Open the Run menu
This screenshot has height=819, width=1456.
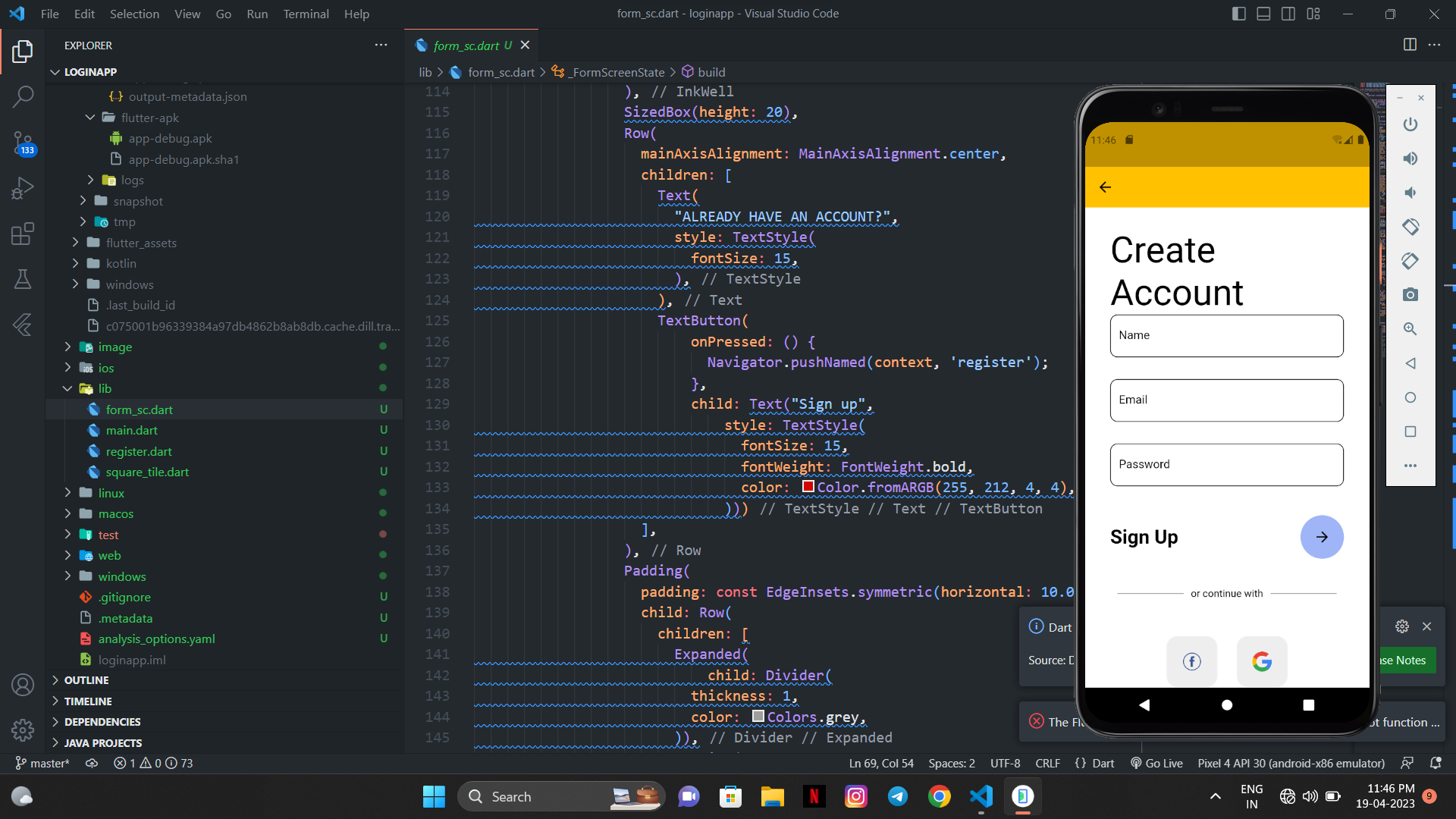[257, 14]
